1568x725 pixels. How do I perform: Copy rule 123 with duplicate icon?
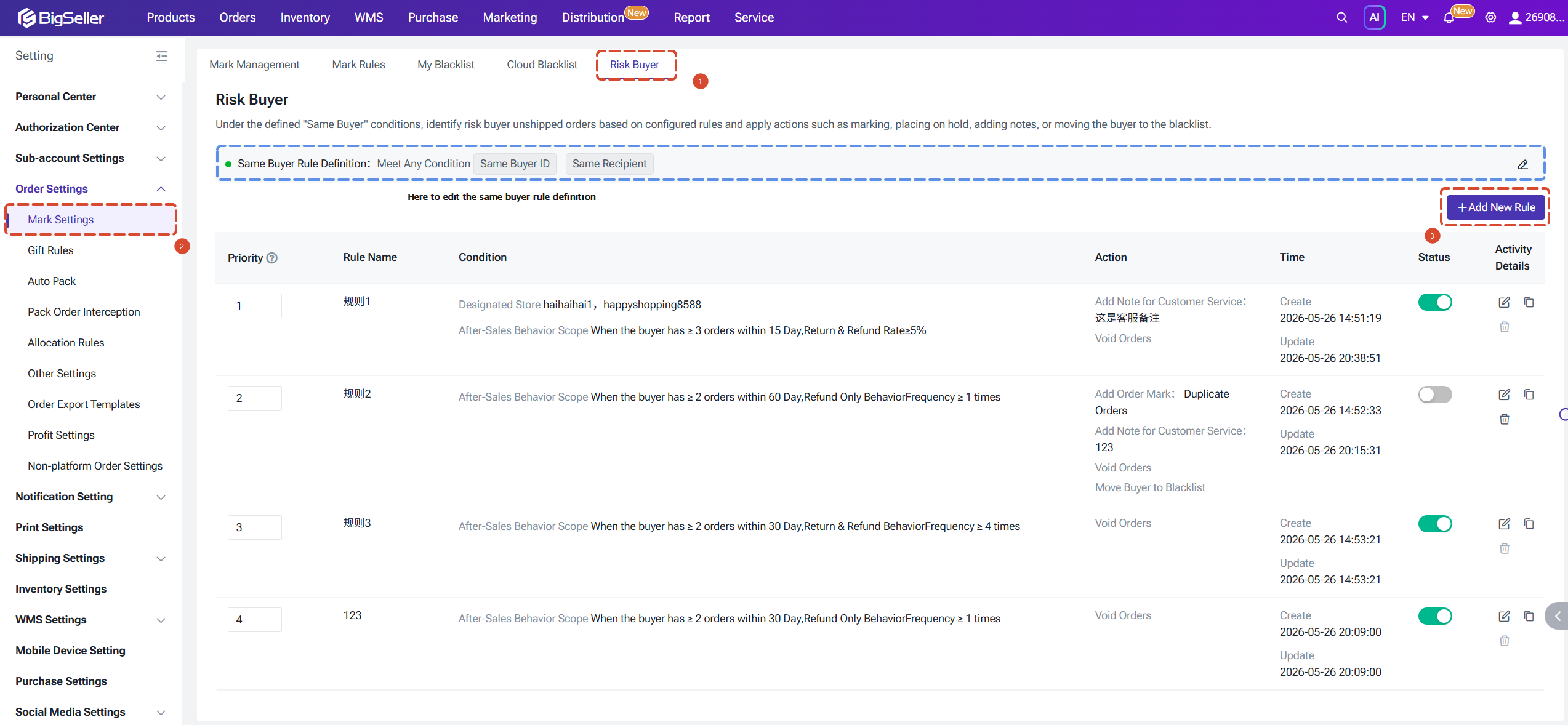[1529, 616]
